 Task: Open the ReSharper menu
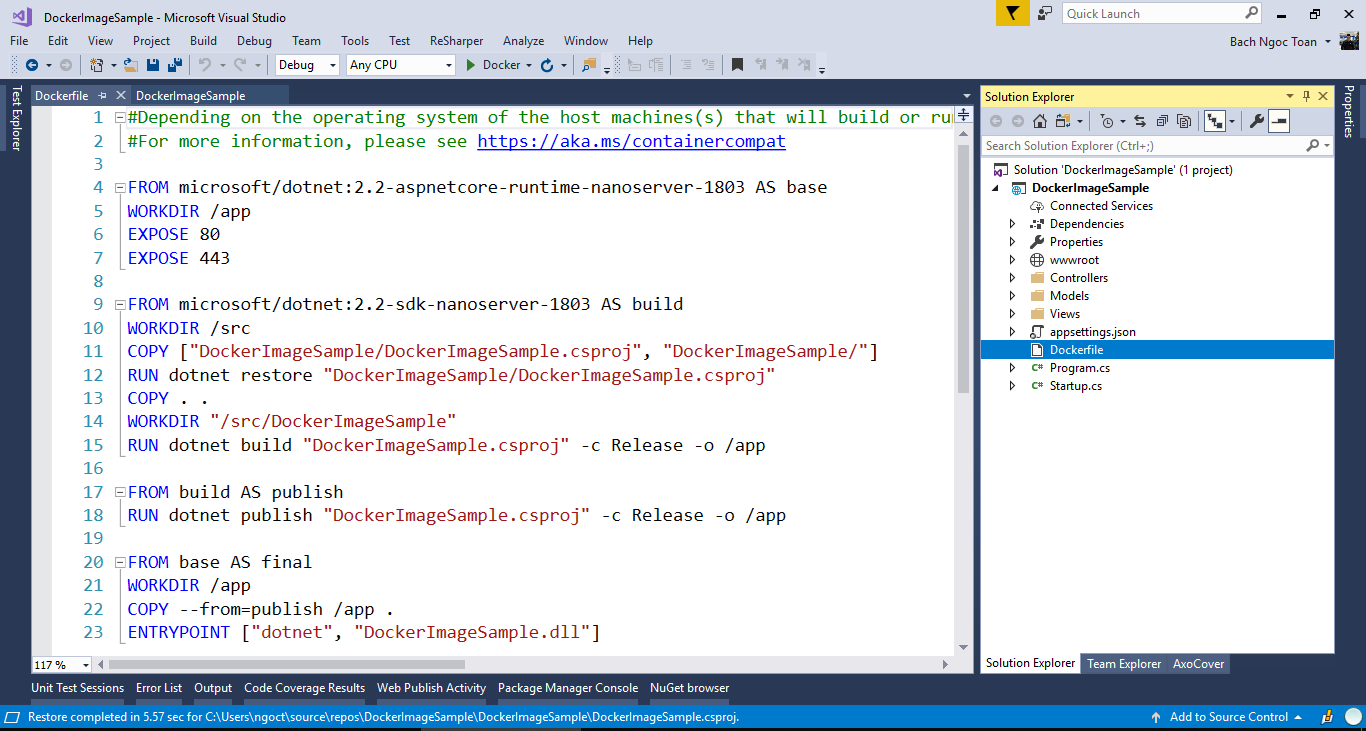click(456, 41)
